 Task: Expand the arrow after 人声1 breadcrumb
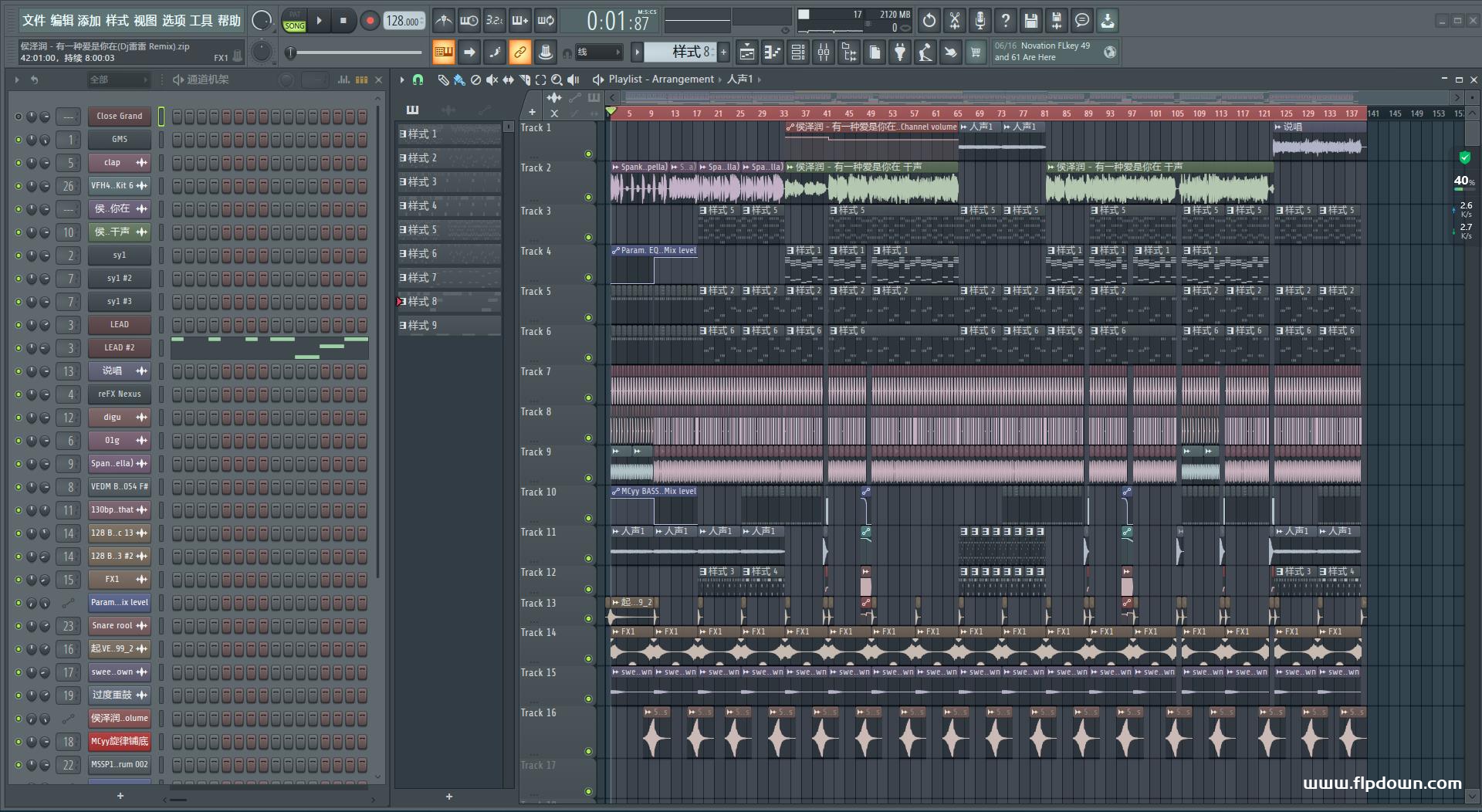coord(760,80)
